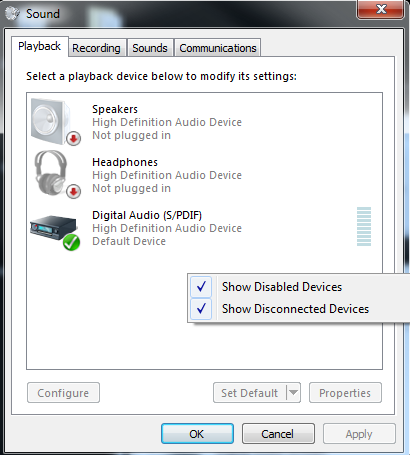
Task: Switch to the Recording tab
Action: 96,48
